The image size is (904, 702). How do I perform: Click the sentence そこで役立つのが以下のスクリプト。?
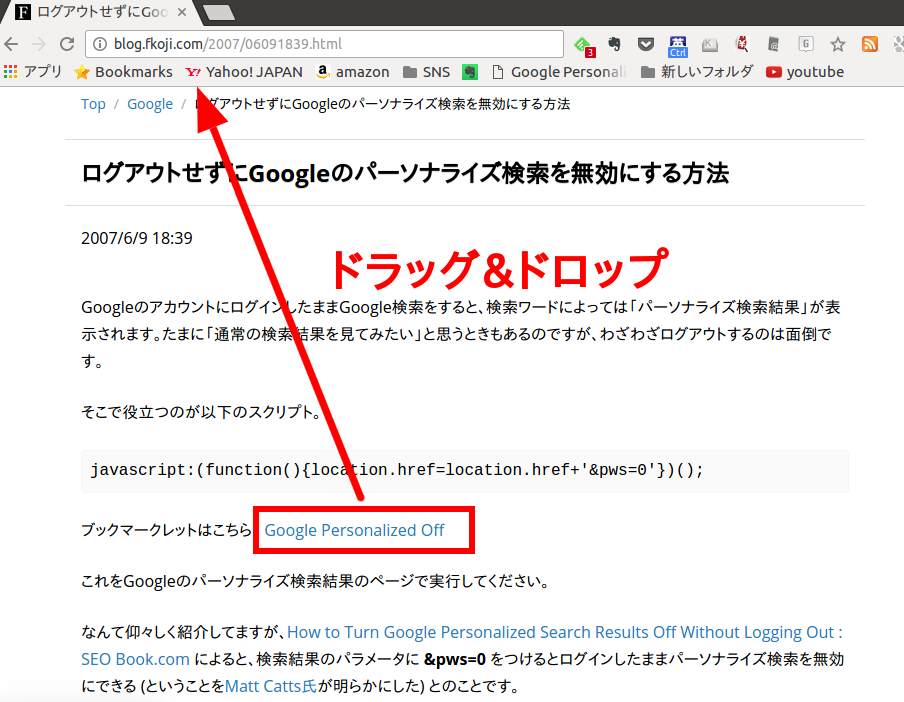click(201, 412)
